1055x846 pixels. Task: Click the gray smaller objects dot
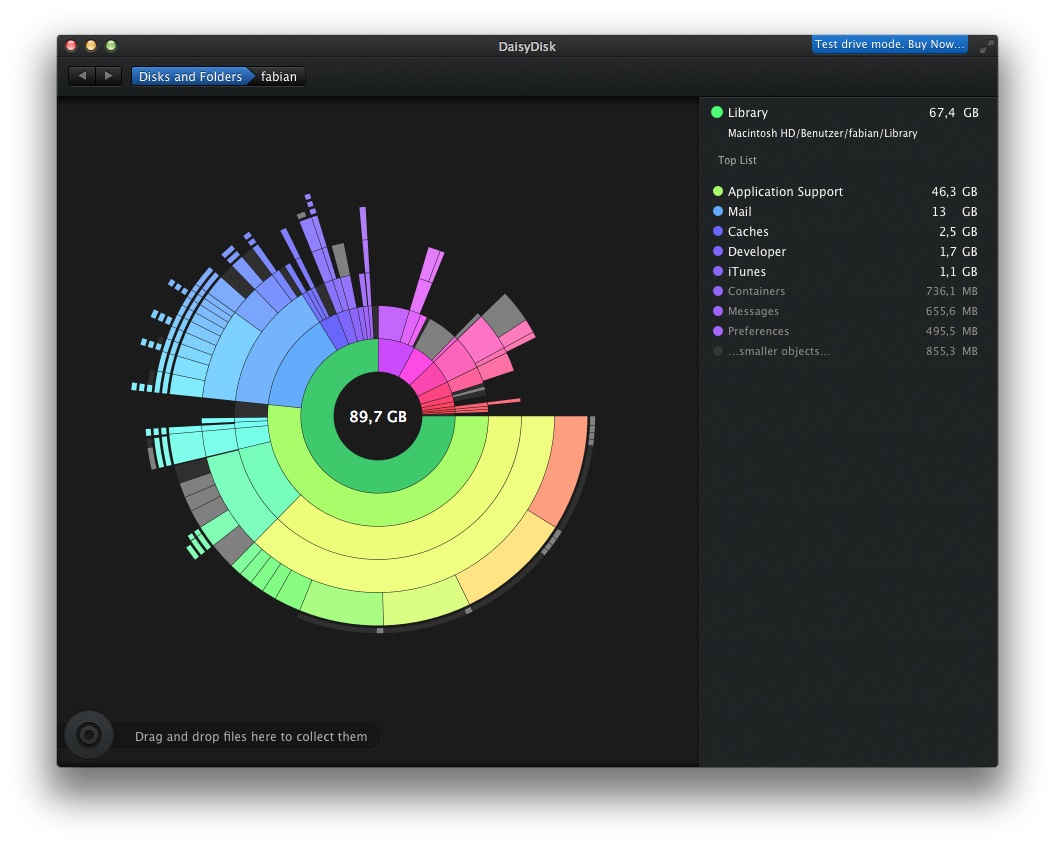click(717, 351)
